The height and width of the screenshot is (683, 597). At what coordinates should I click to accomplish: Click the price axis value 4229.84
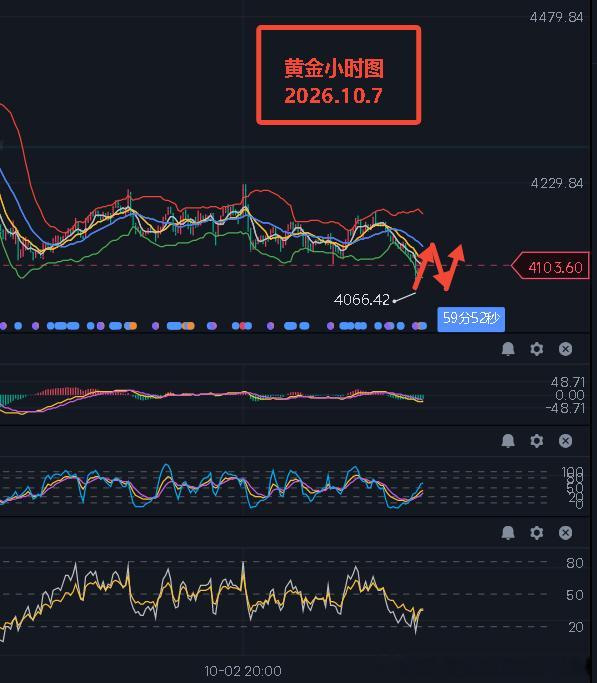557,183
